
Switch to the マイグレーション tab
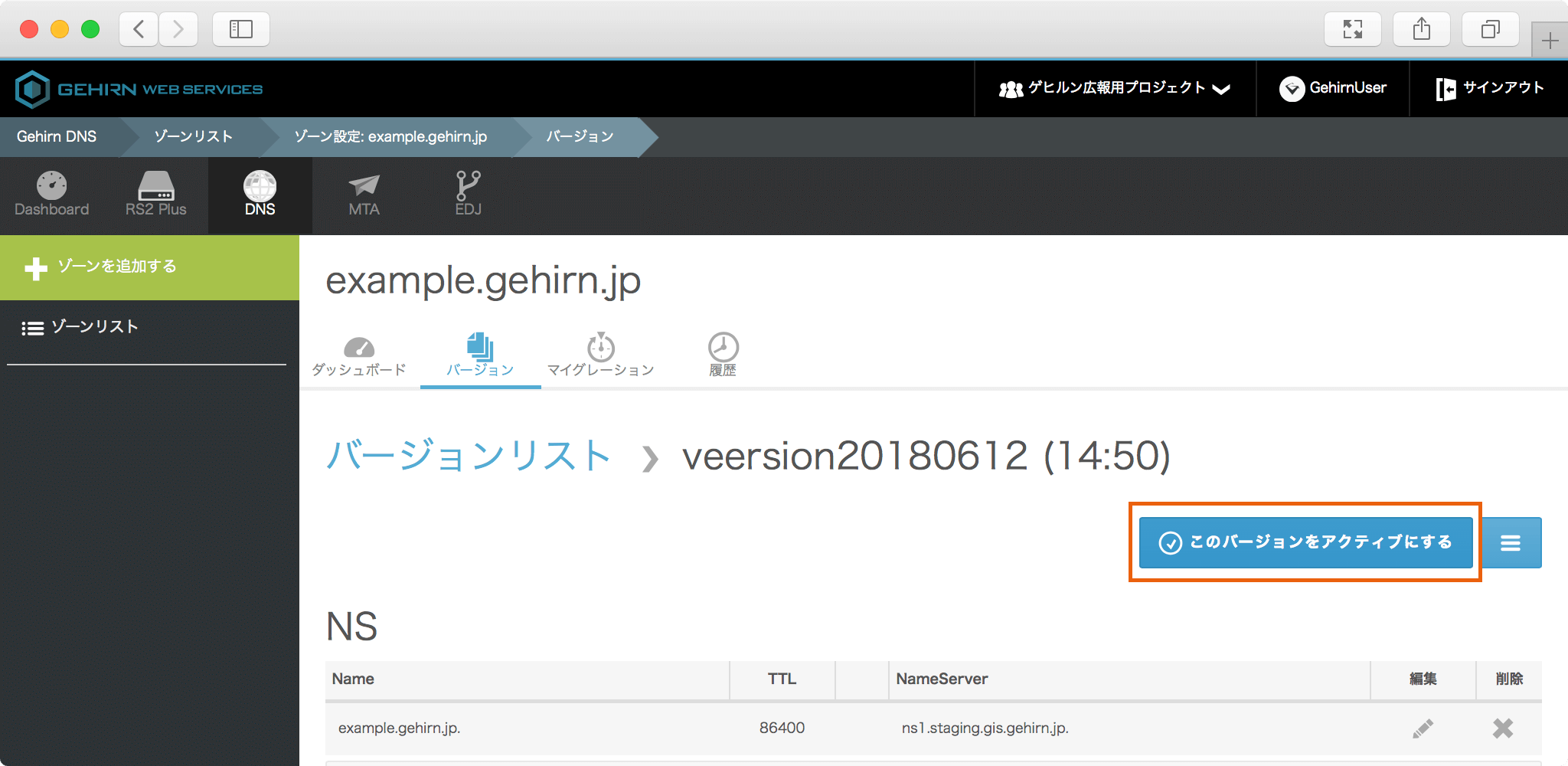coord(601,356)
